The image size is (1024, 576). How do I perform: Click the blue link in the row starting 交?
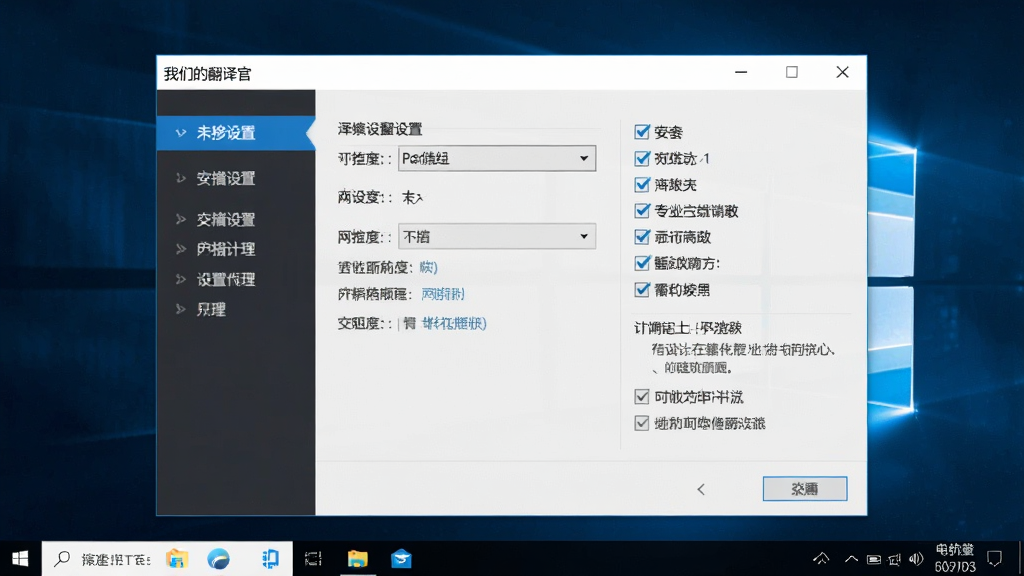[x=454, y=323]
